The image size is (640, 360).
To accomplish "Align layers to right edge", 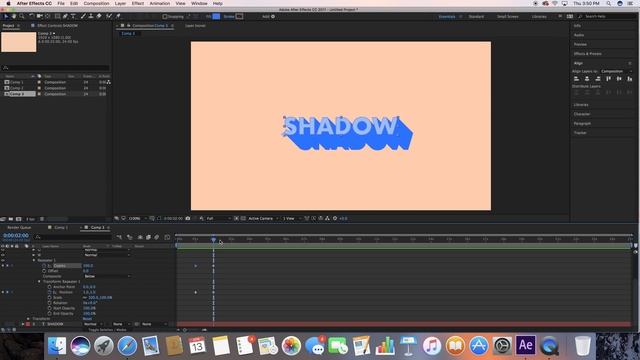I will pos(598,79).
